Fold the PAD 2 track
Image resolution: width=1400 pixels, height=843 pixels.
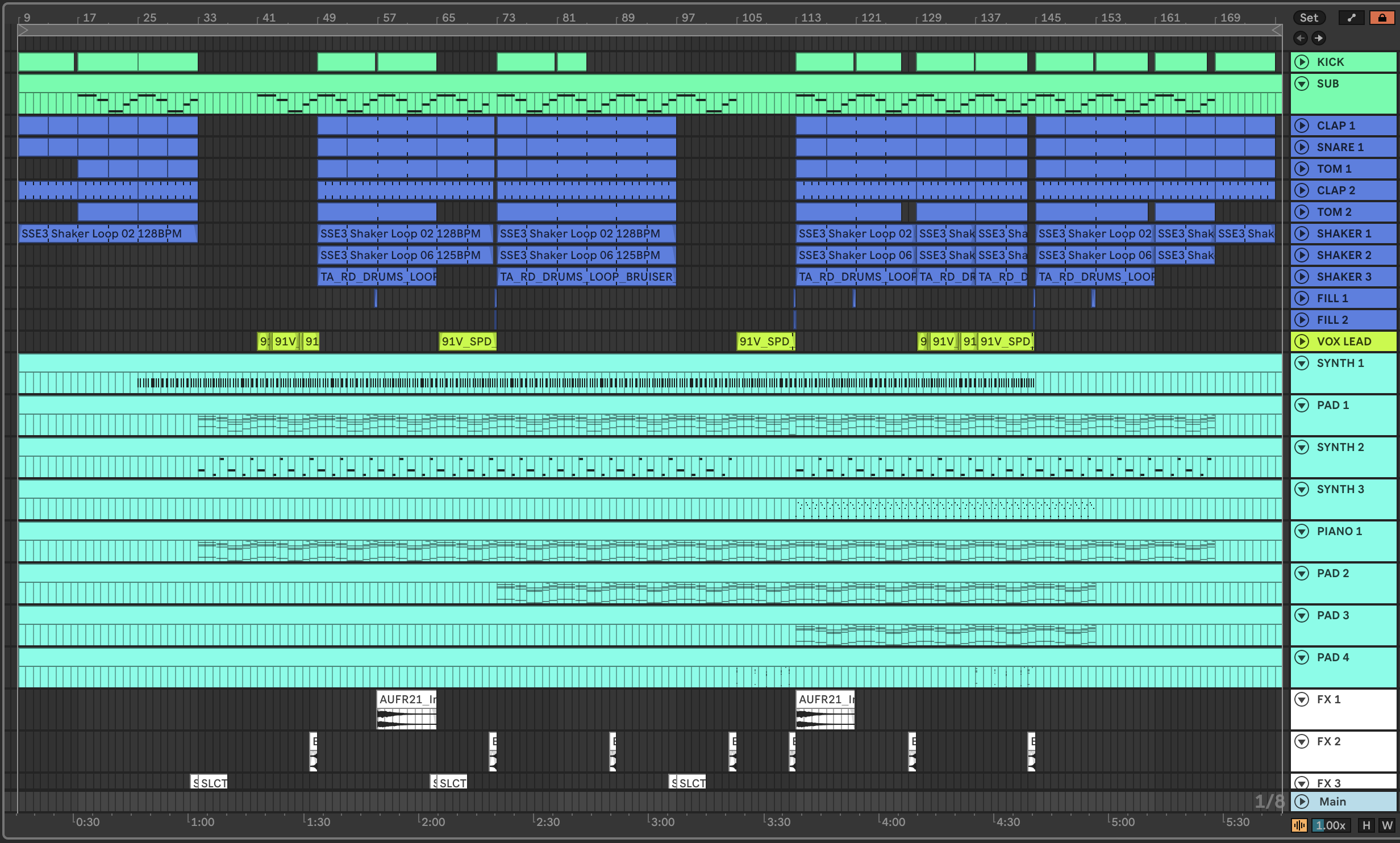click(x=1302, y=573)
